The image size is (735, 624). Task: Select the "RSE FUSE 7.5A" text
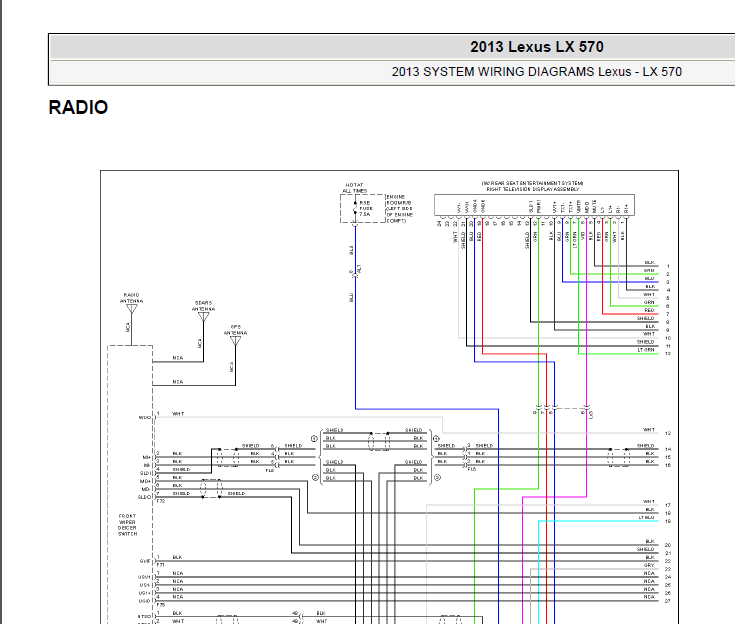pyautogui.click(x=365, y=209)
